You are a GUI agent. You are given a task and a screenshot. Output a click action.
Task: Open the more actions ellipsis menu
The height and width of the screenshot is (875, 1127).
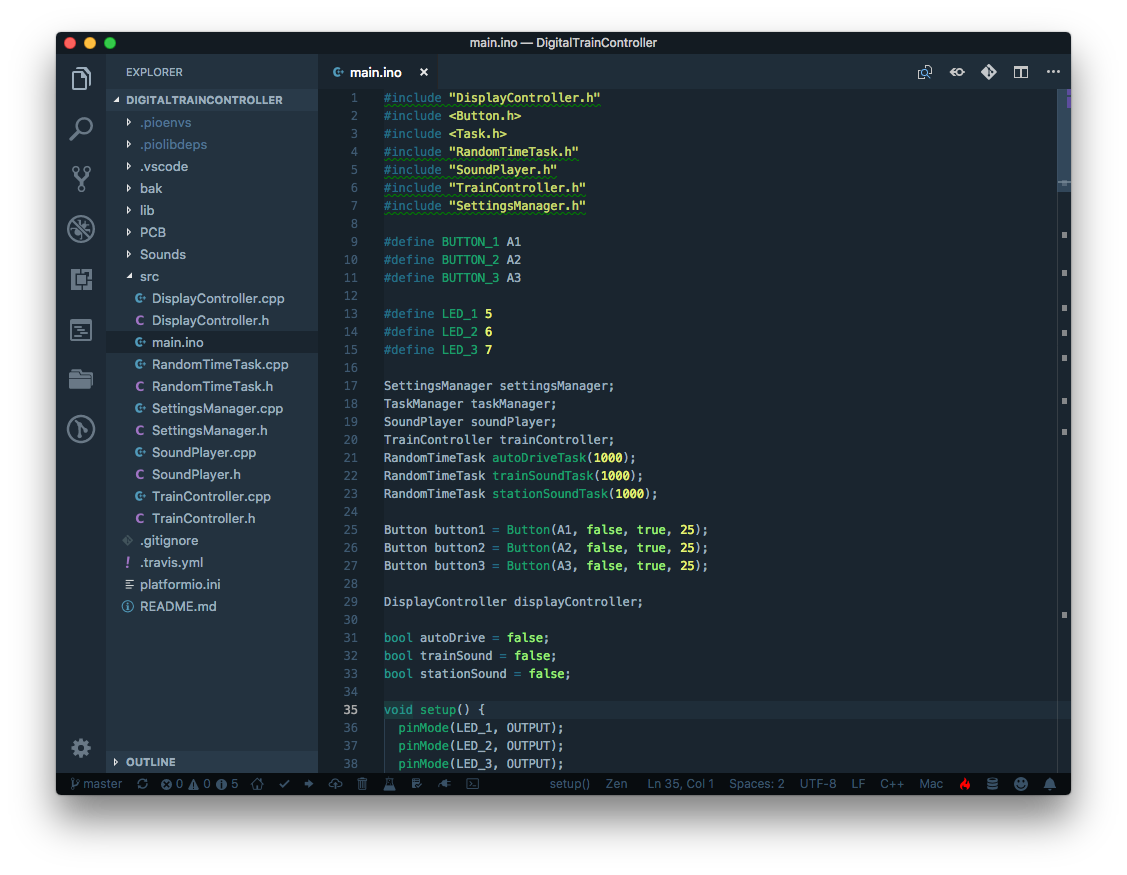[1052, 72]
